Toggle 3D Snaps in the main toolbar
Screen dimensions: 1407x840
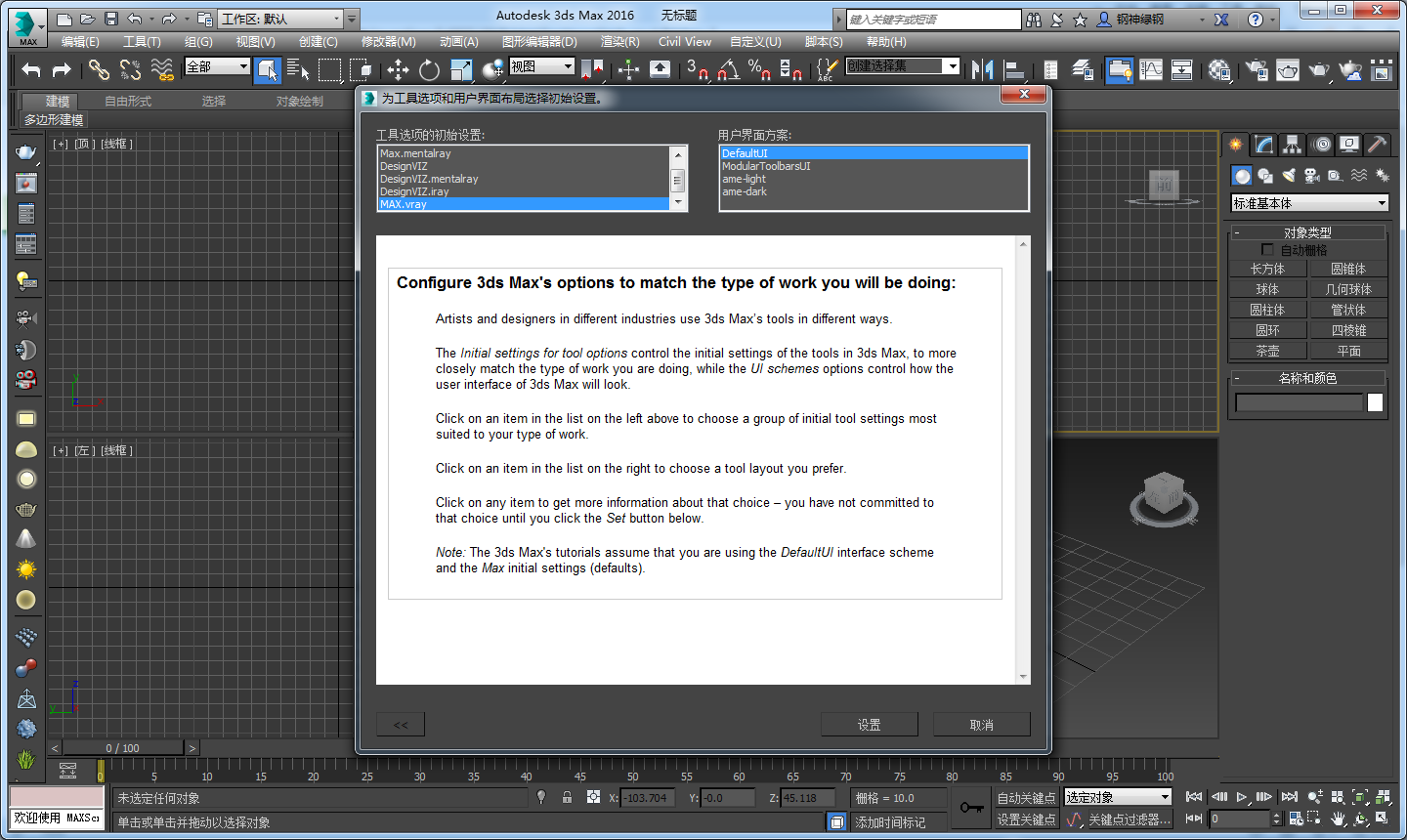[696, 69]
